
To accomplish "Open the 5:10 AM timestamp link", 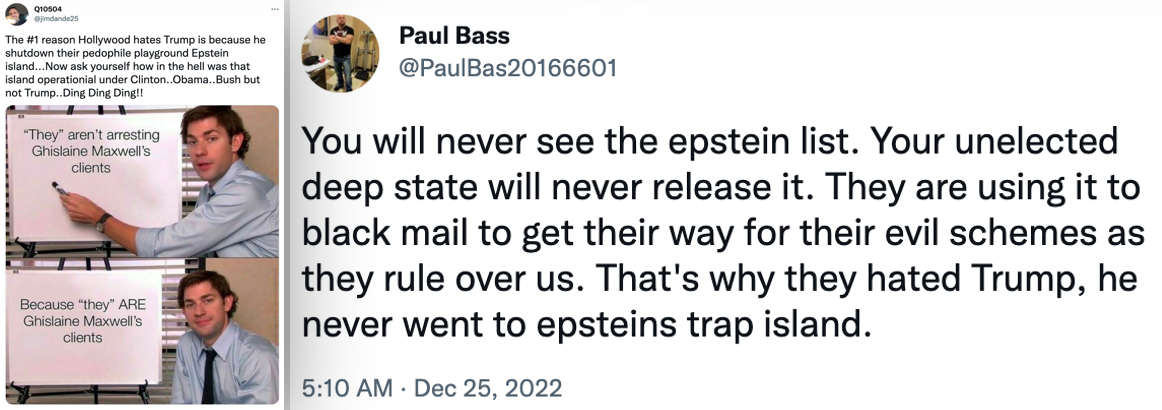I will coord(348,387).
